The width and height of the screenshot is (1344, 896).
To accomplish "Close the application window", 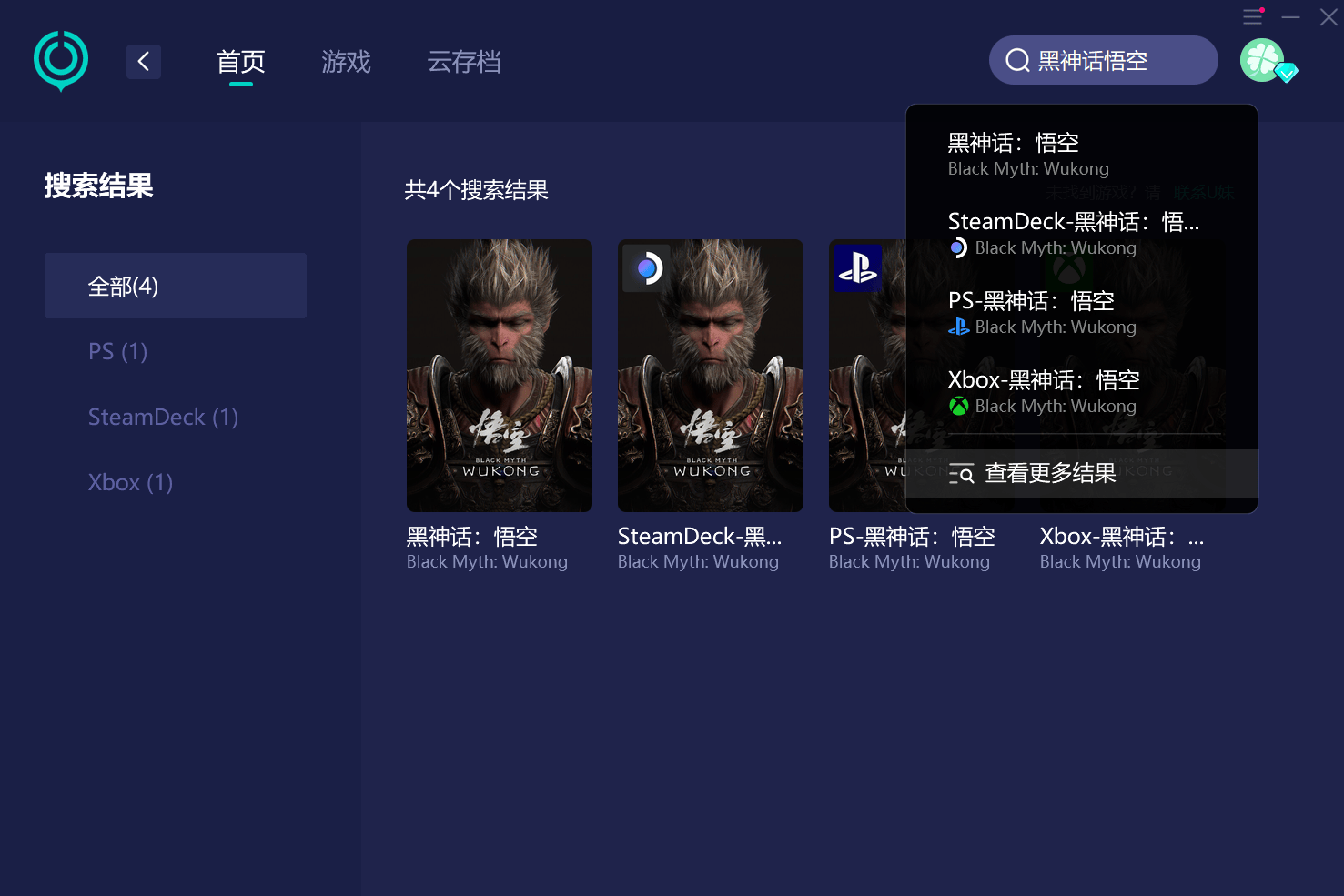I will coord(1329,16).
